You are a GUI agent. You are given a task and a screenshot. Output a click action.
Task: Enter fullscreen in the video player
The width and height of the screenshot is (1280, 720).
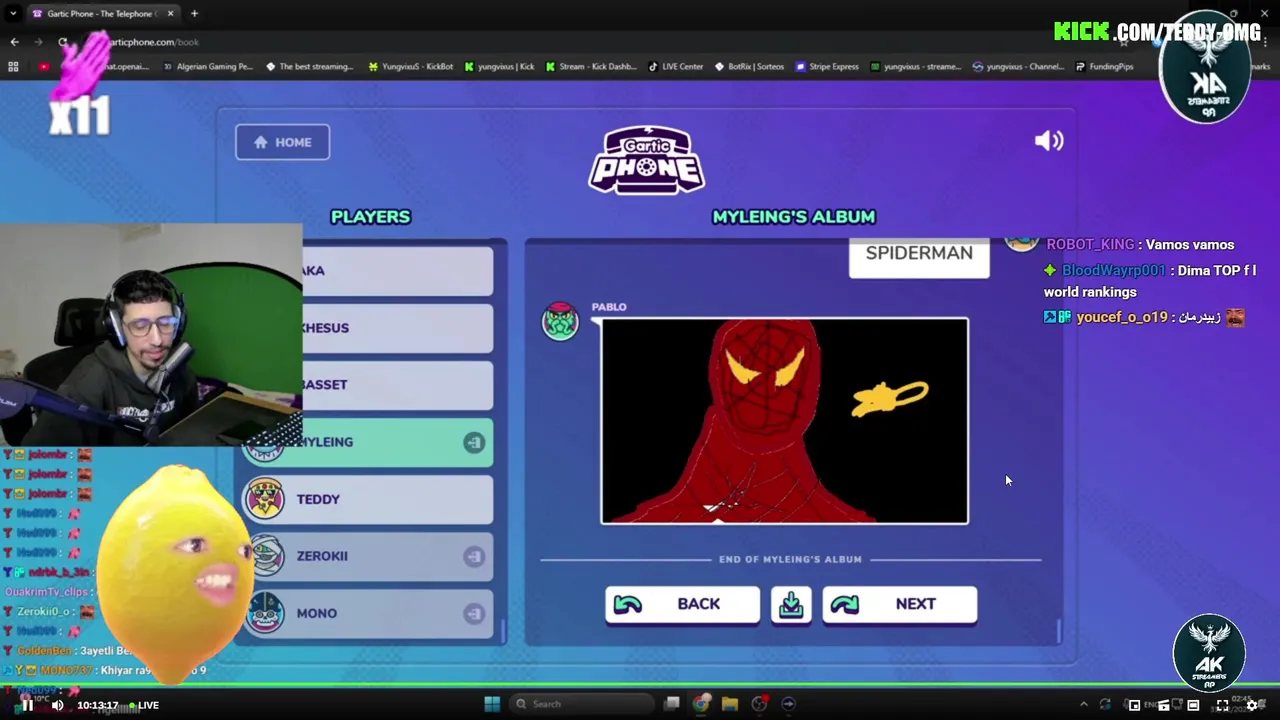point(1222,705)
